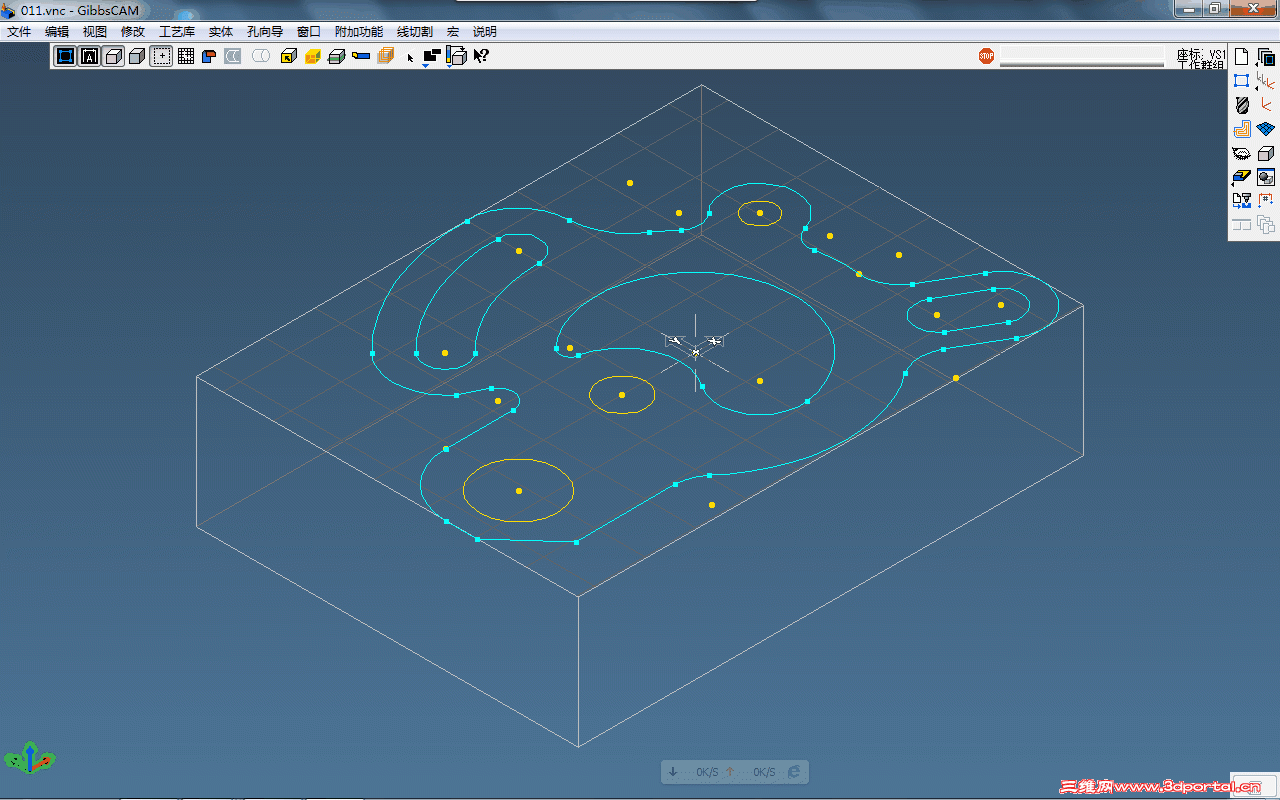
Task: Click the yellow eraser icon in the right panel
Action: pos(1241,176)
